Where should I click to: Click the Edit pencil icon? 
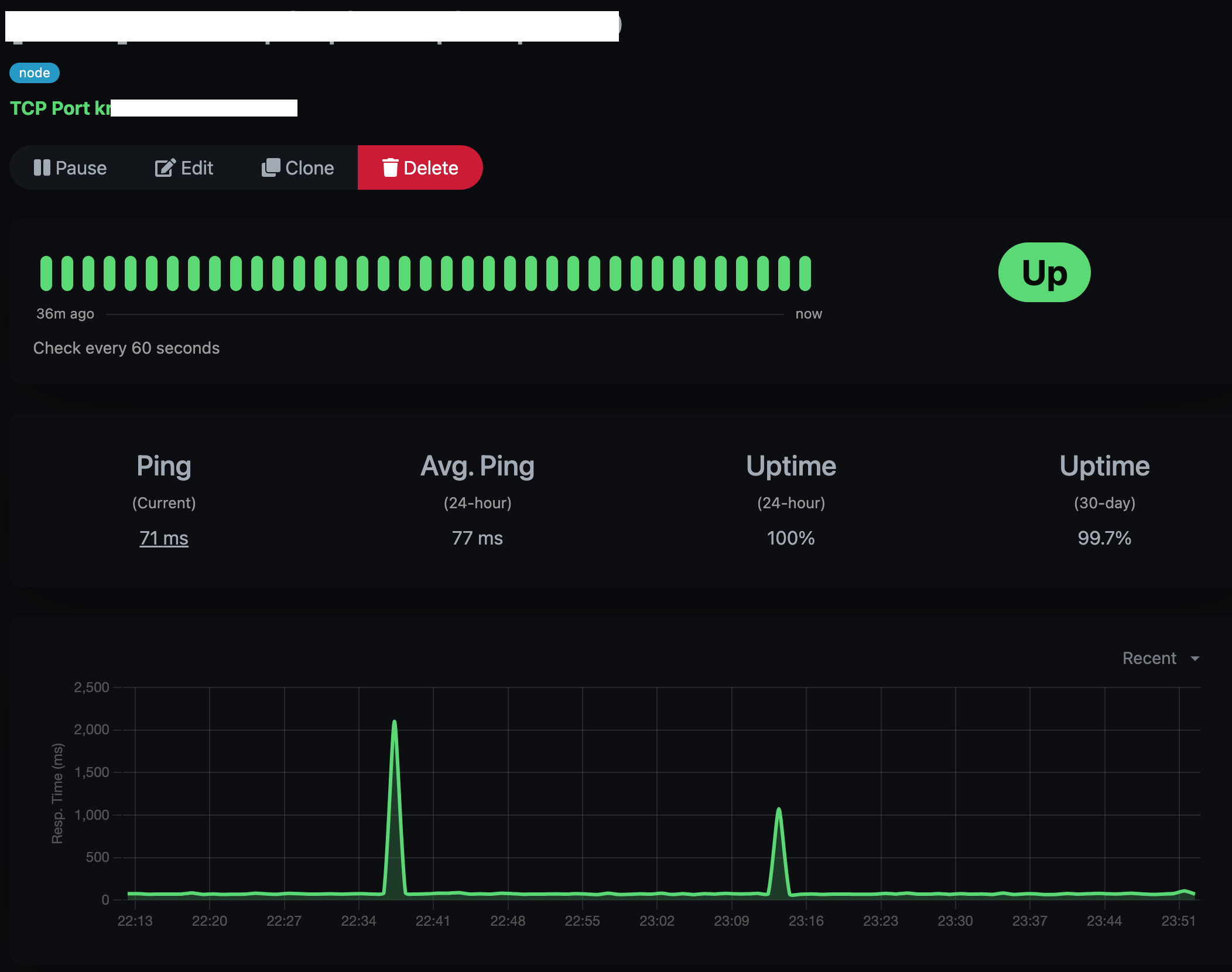pyautogui.click(x=165, y=168)
